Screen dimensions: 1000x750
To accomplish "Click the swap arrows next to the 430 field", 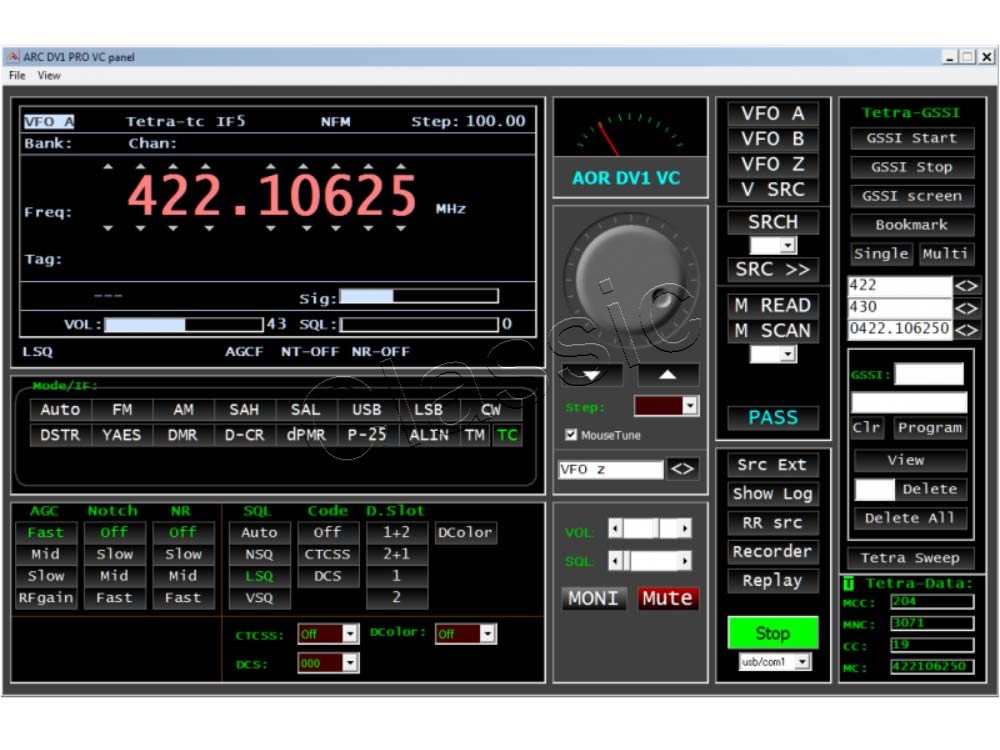I will (x=966, y=308).
